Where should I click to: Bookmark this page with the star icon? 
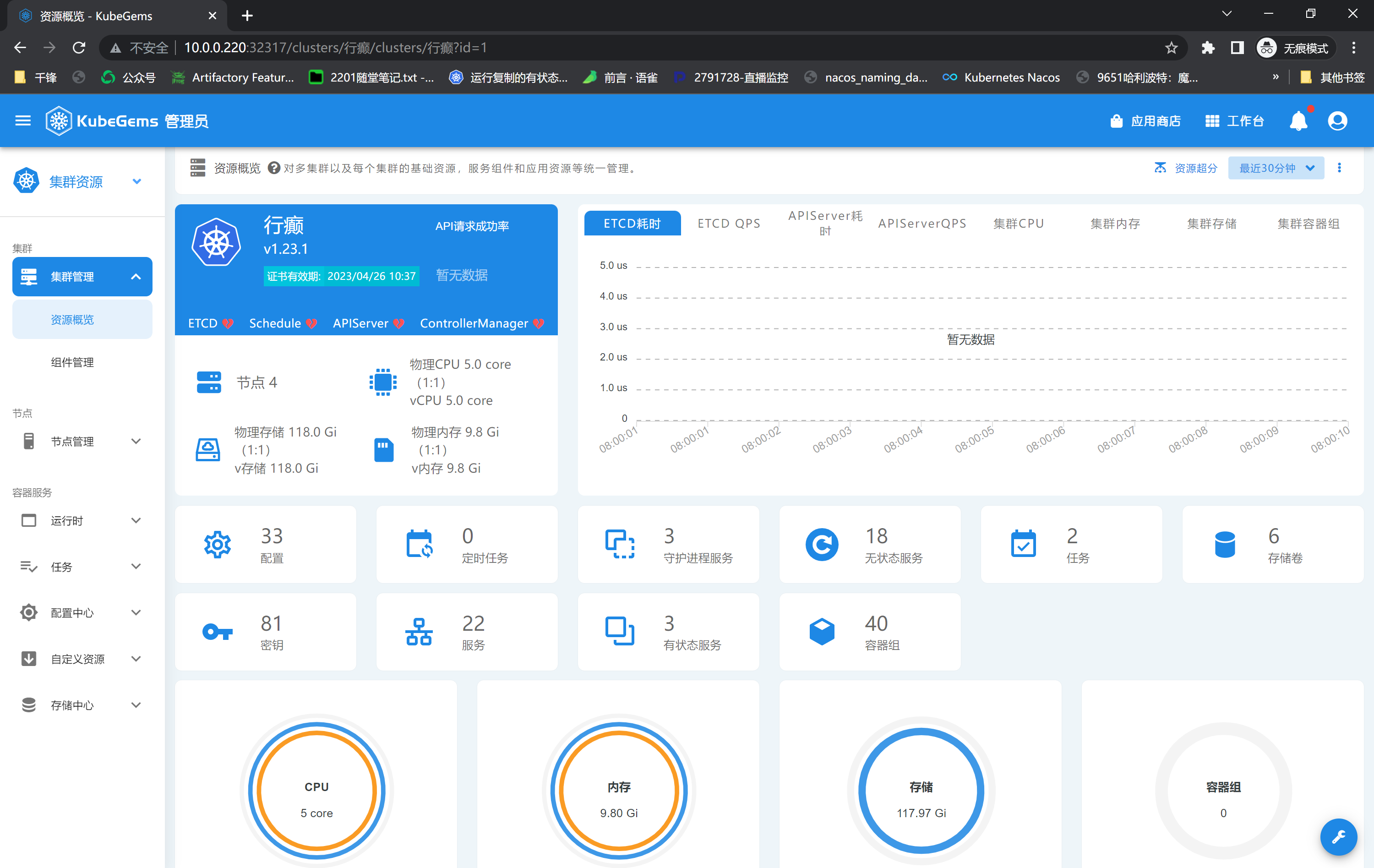1171,47
